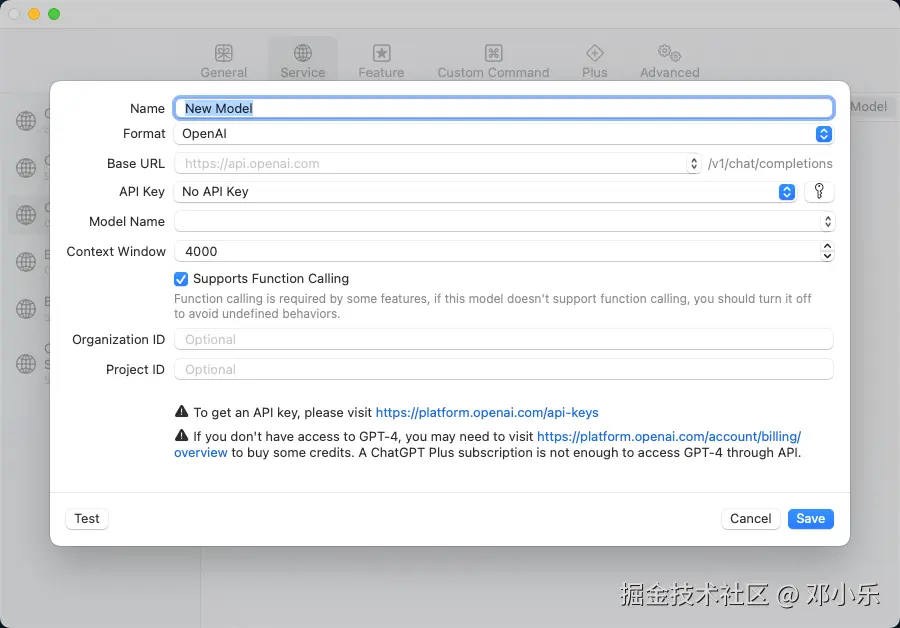This screenshot has height=628, width=900.
Task: Click the warning icon beside API key note
Action: [181, 412]
